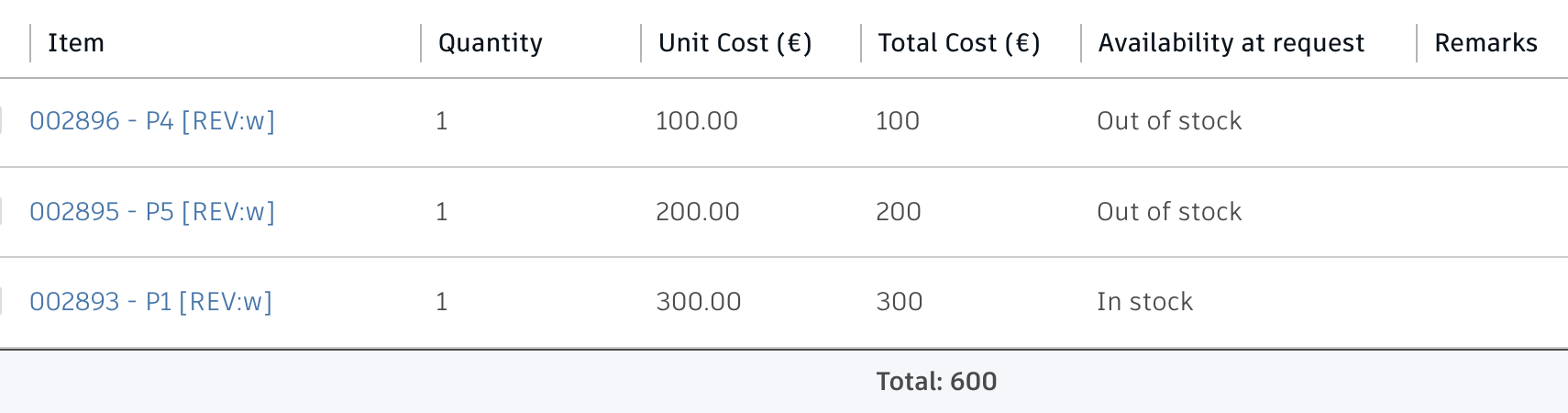Select the 300.00 unit cost cell
Screen dimensions: 1568x413
coord(699,302)
